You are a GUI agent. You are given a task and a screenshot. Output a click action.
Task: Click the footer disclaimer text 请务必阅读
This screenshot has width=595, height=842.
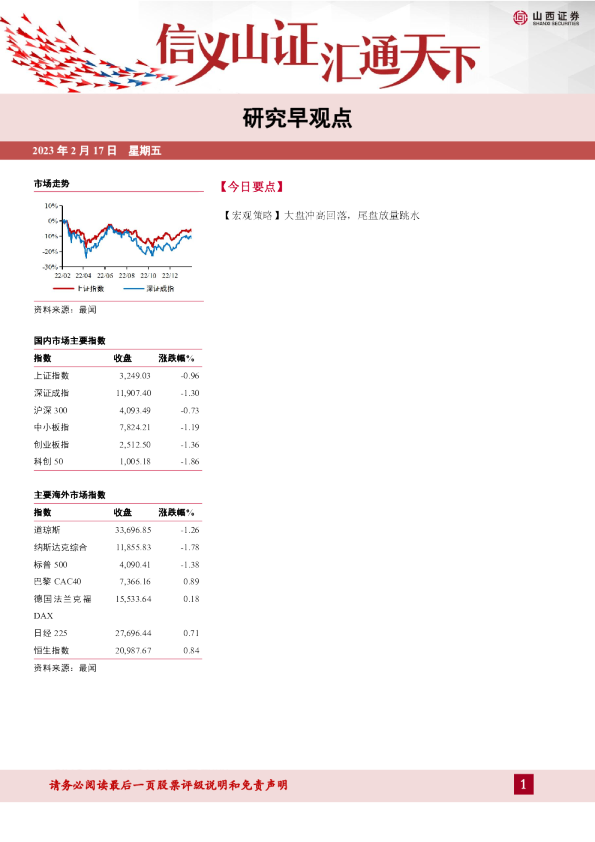(169, 785)
